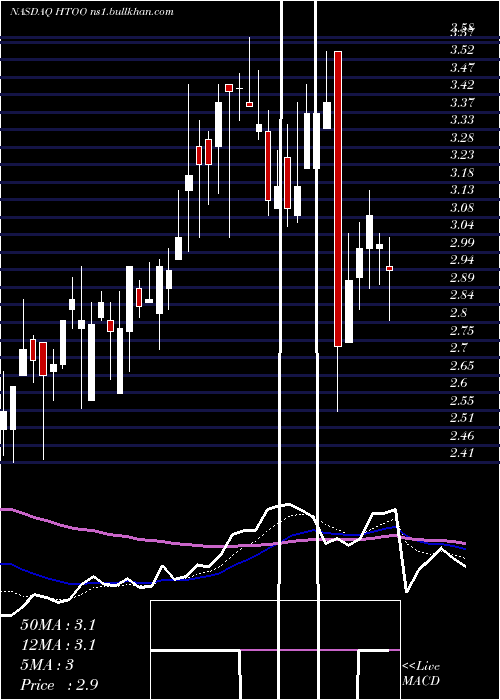Viewport: 500px width, 700px height.
Task: Click the 3.13 price axis label
Action: click(462, 190)
